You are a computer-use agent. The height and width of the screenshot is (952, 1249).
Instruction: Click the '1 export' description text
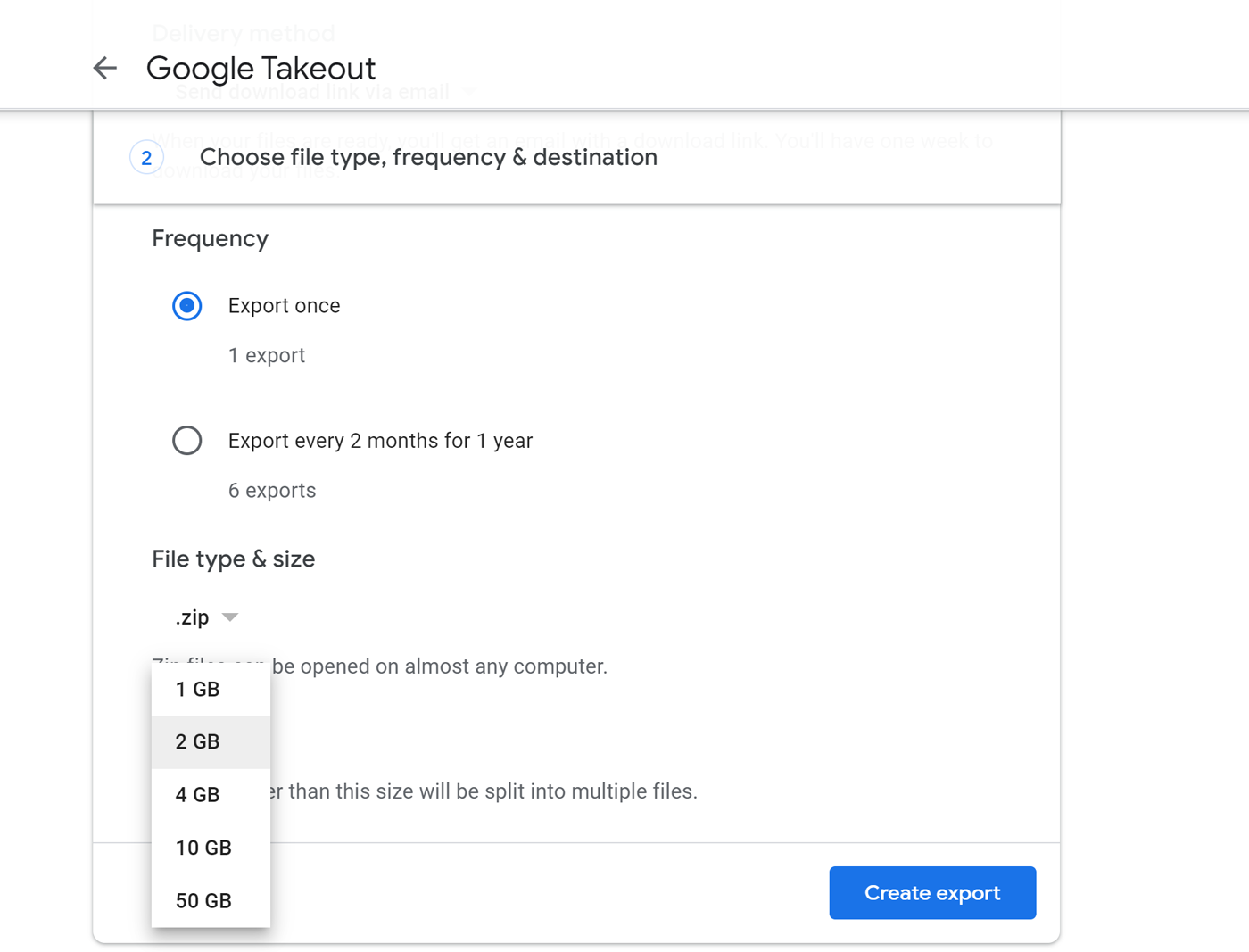tap(267, 356)
